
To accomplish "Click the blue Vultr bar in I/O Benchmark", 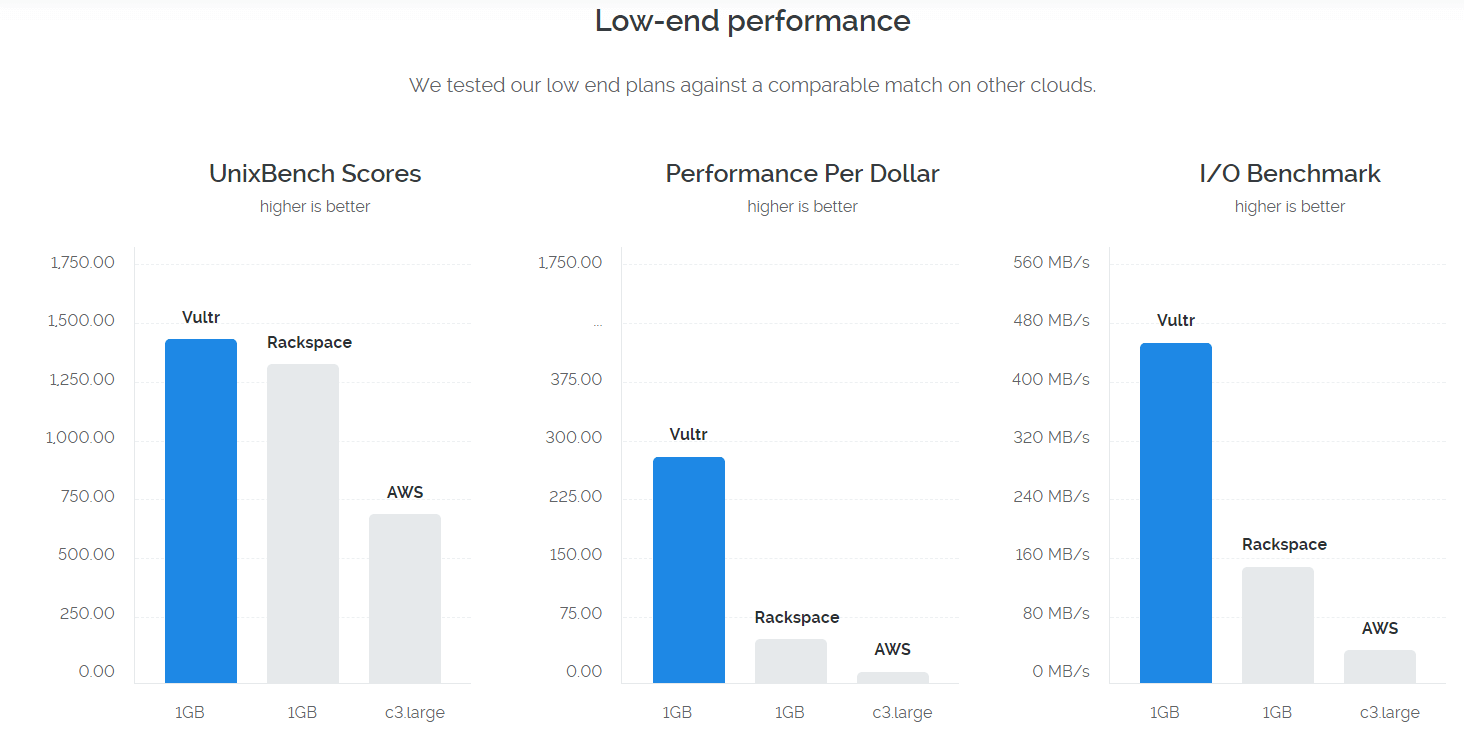I will pos(1176,513).
